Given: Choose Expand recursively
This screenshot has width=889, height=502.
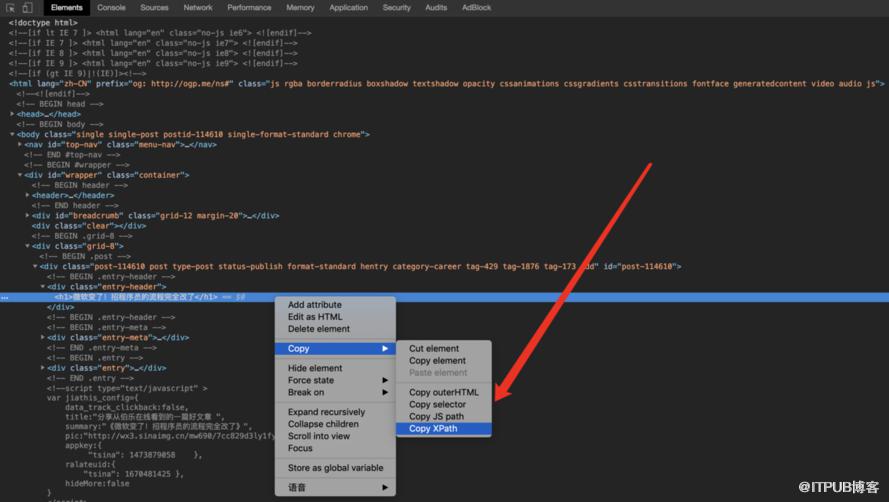Looking at the screenshot, I should click(335, 412).
